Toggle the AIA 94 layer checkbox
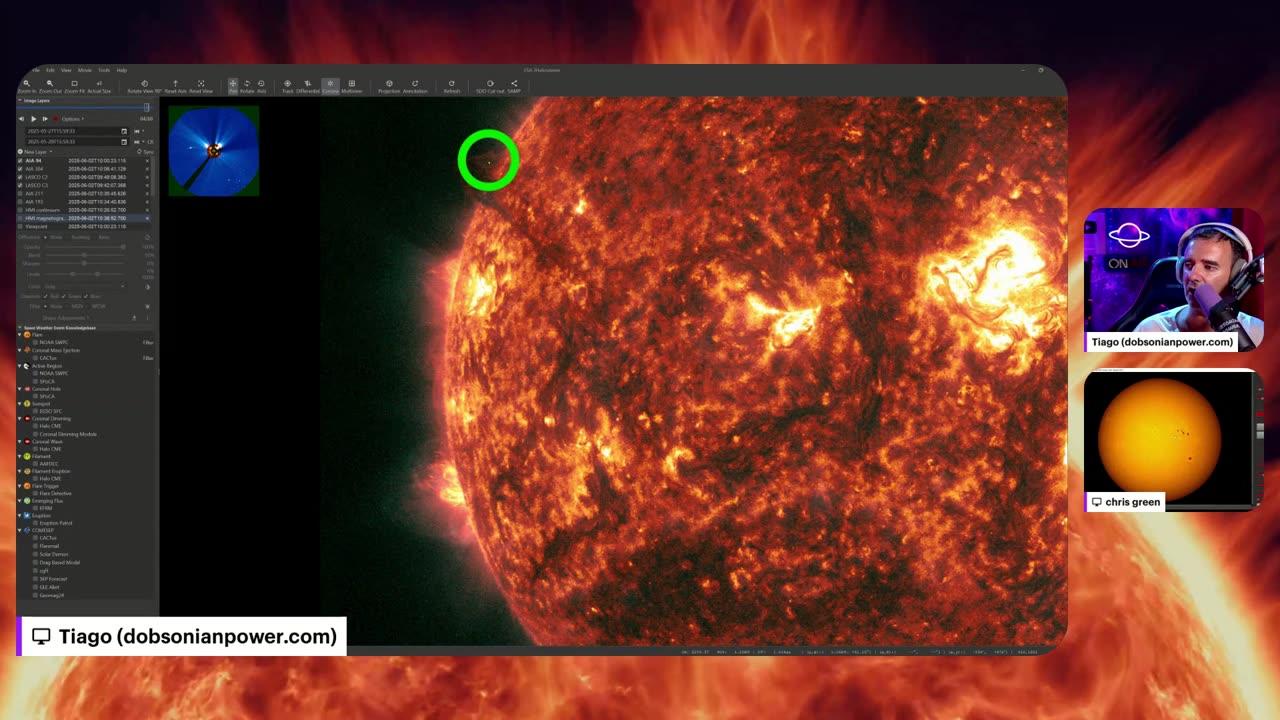The image size is (1280, 720). pos(20,161)
